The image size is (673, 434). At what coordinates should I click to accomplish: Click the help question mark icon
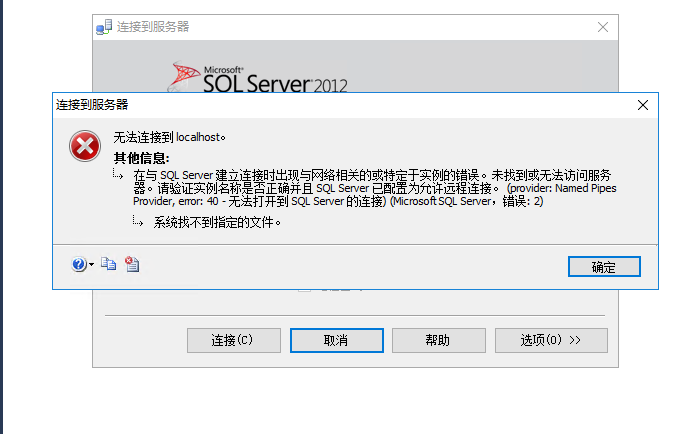click(x=79, y=265)
